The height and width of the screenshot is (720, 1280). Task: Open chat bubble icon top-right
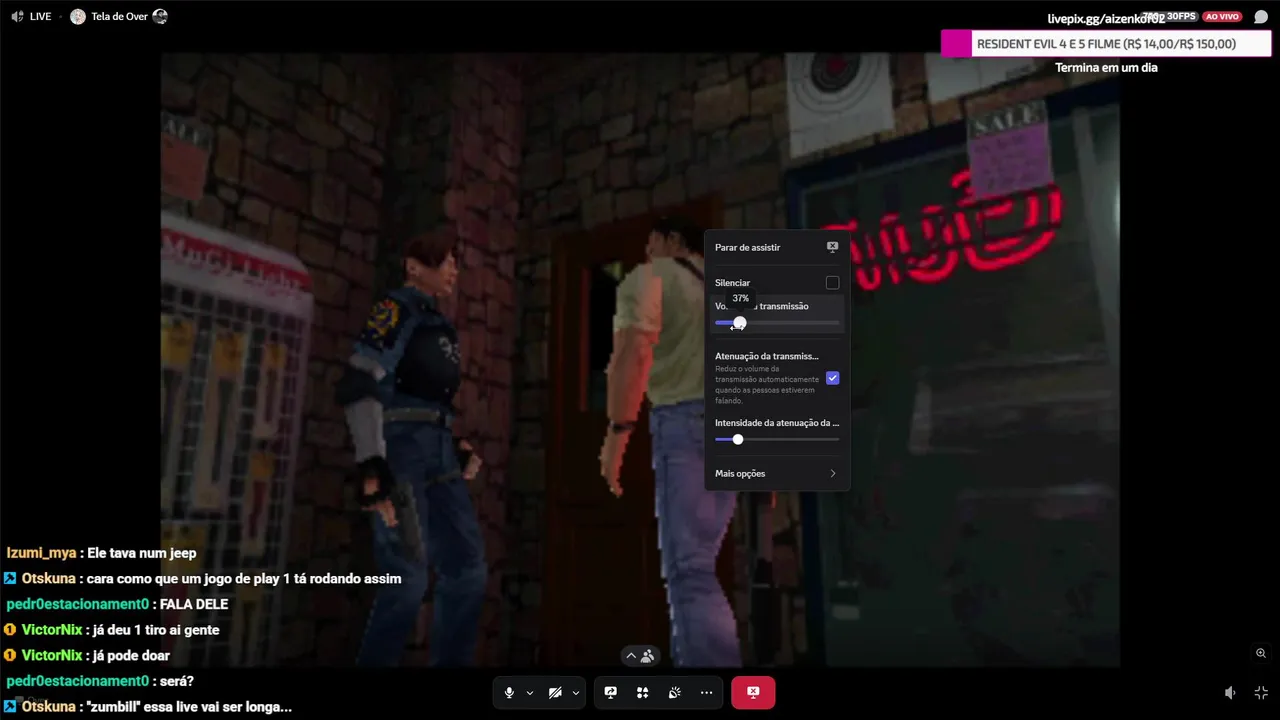1261,17
